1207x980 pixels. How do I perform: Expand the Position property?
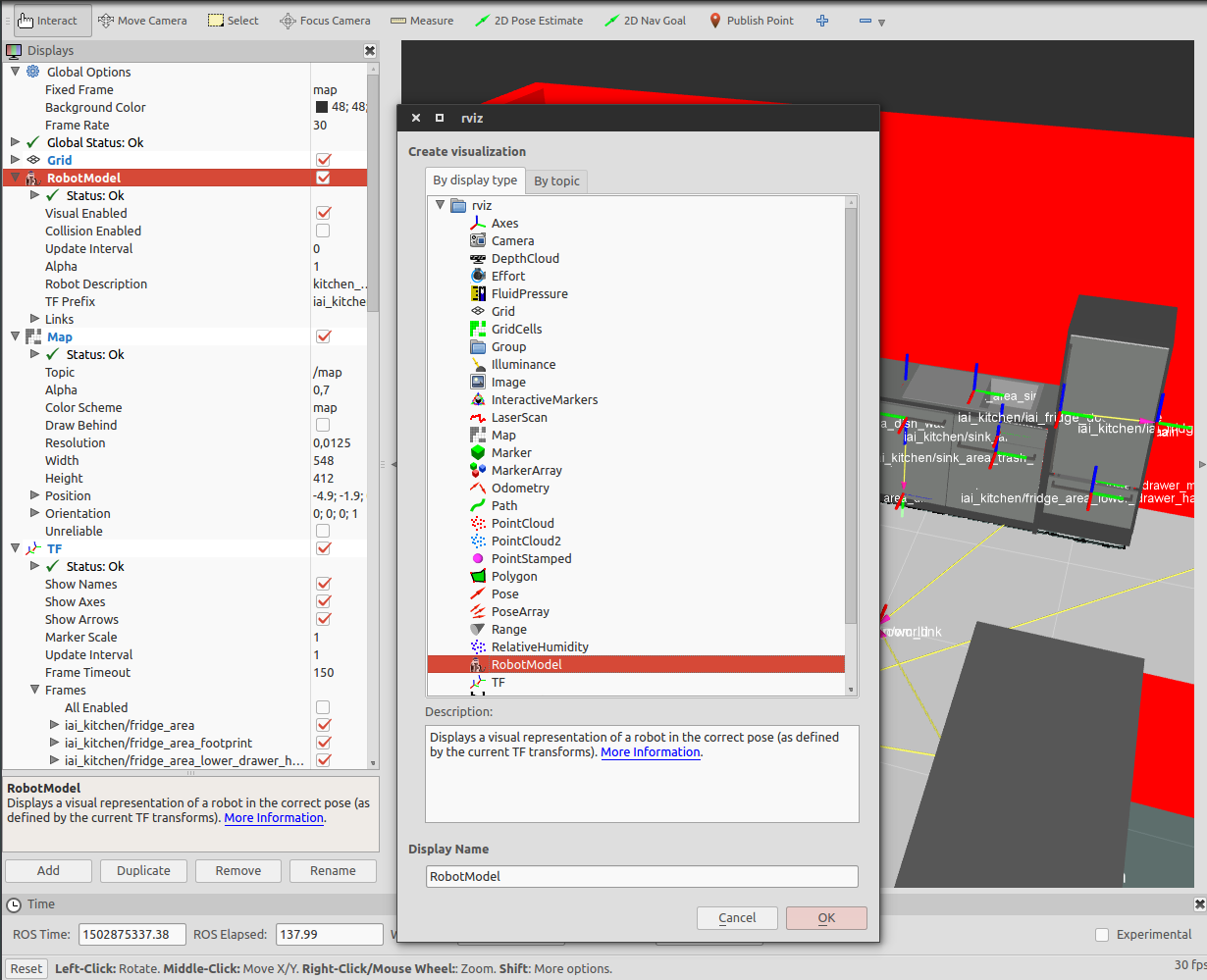point(35,495)
